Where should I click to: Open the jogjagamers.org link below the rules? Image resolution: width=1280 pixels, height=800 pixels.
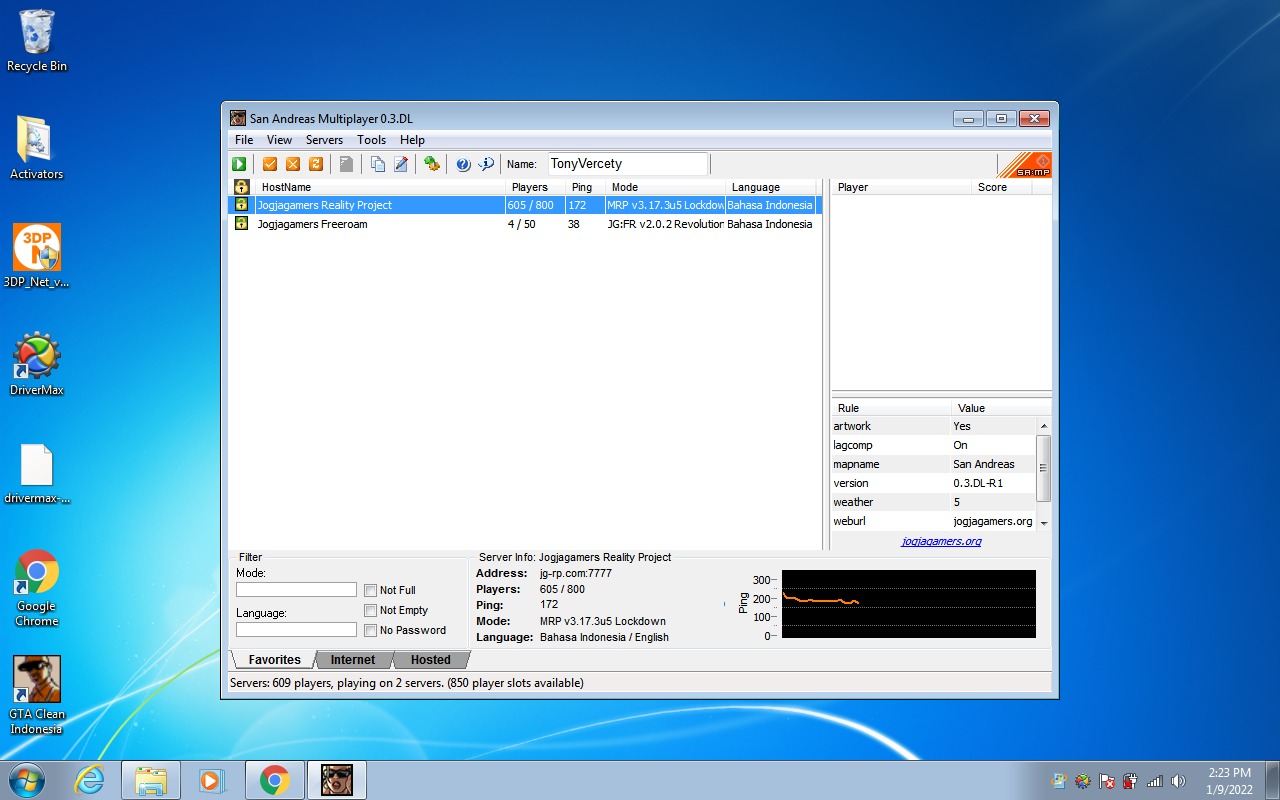point(941,541)
